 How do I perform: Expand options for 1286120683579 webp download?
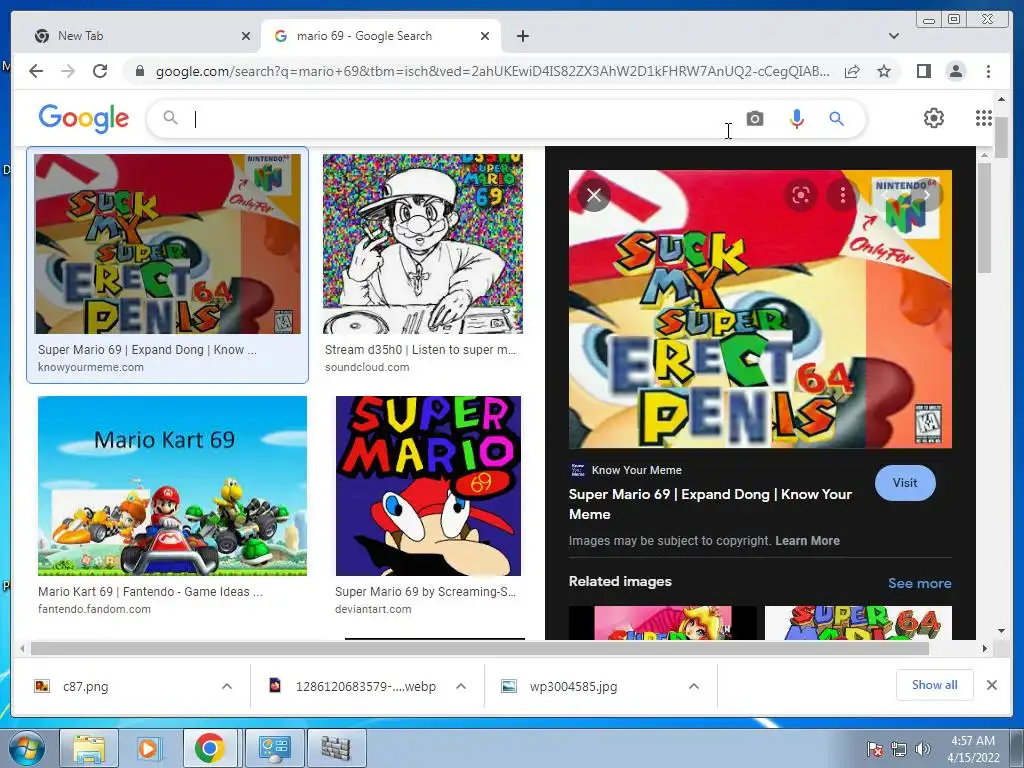point(460,686)
